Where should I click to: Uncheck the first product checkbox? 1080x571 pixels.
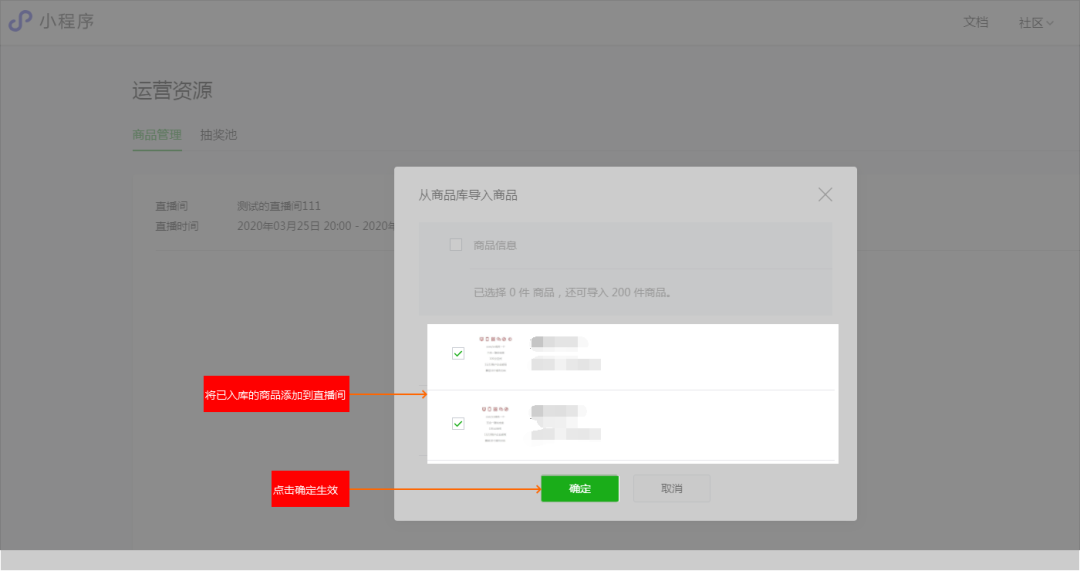tap(458, 353)
